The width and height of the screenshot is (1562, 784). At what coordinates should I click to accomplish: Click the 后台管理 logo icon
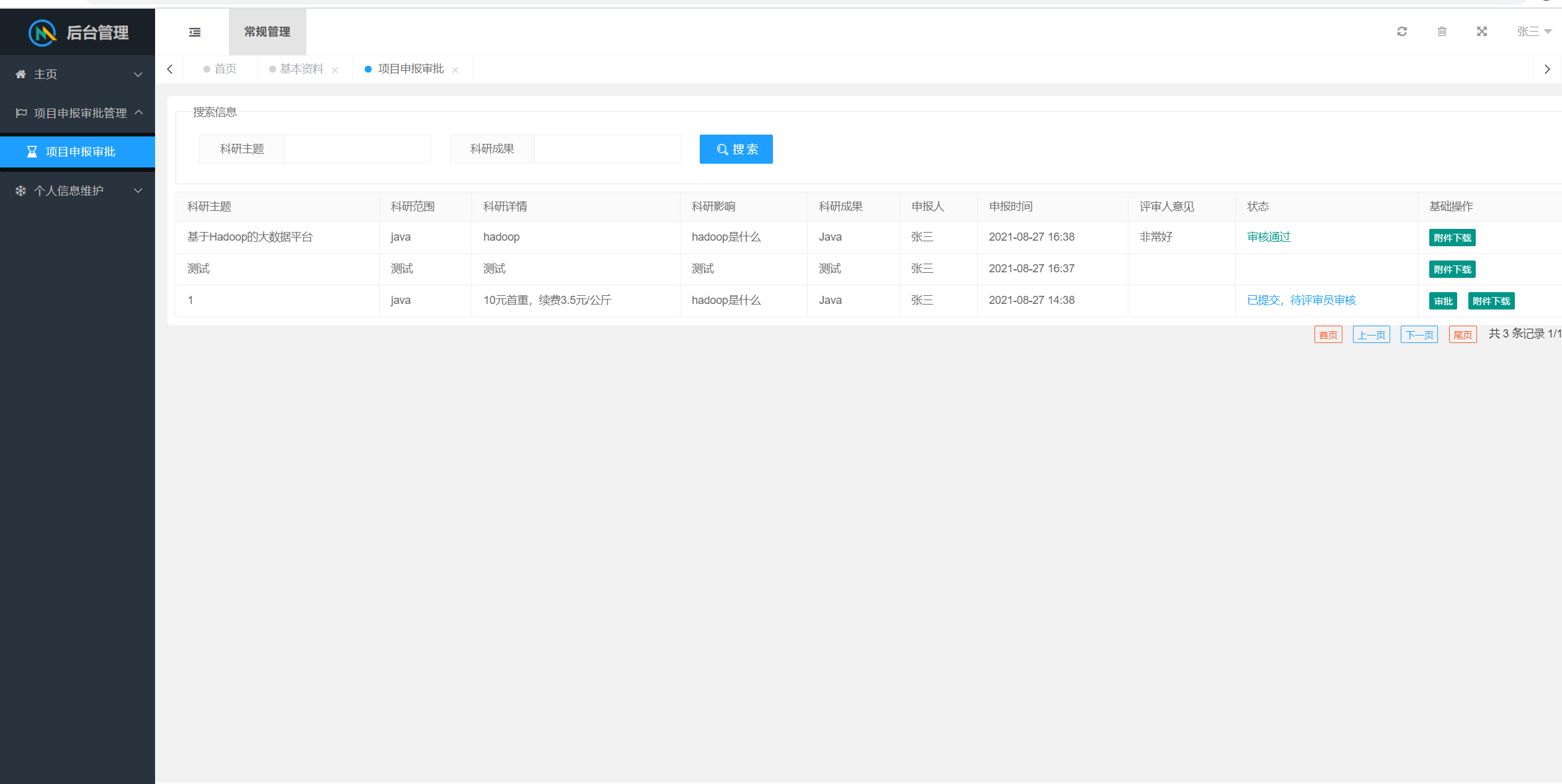(x=43, y=32)
